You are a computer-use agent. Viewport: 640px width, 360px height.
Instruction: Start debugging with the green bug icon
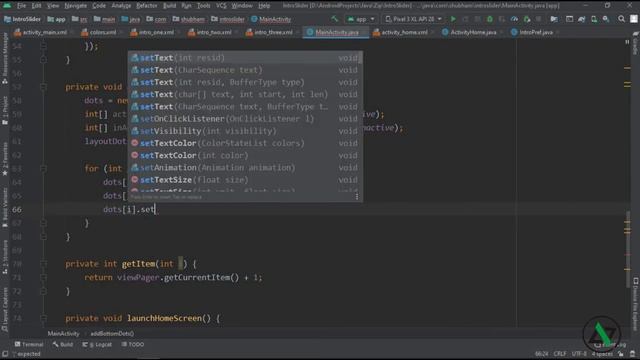click(x=490, y=19)
